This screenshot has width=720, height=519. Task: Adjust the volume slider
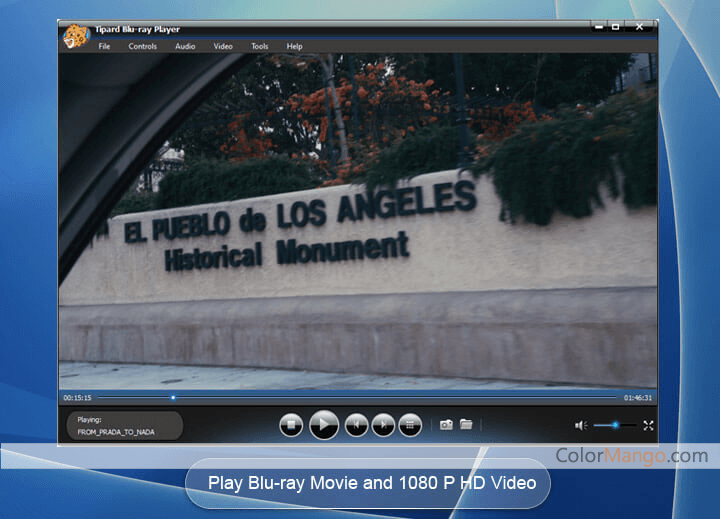tap(614, 425)
